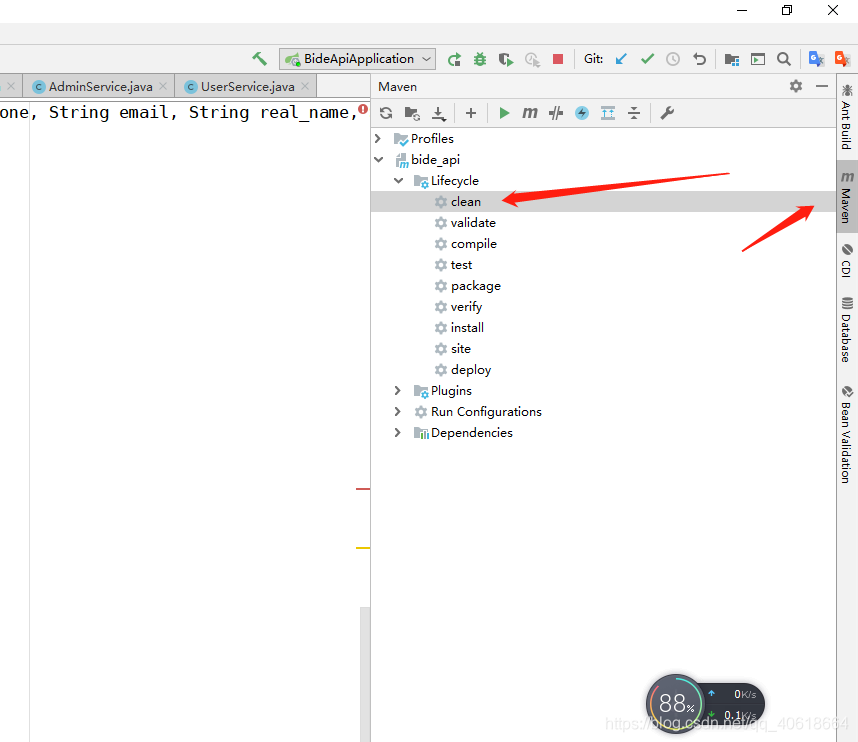
Task: Open the Bean Validation side tab
Action: point(847,434)
